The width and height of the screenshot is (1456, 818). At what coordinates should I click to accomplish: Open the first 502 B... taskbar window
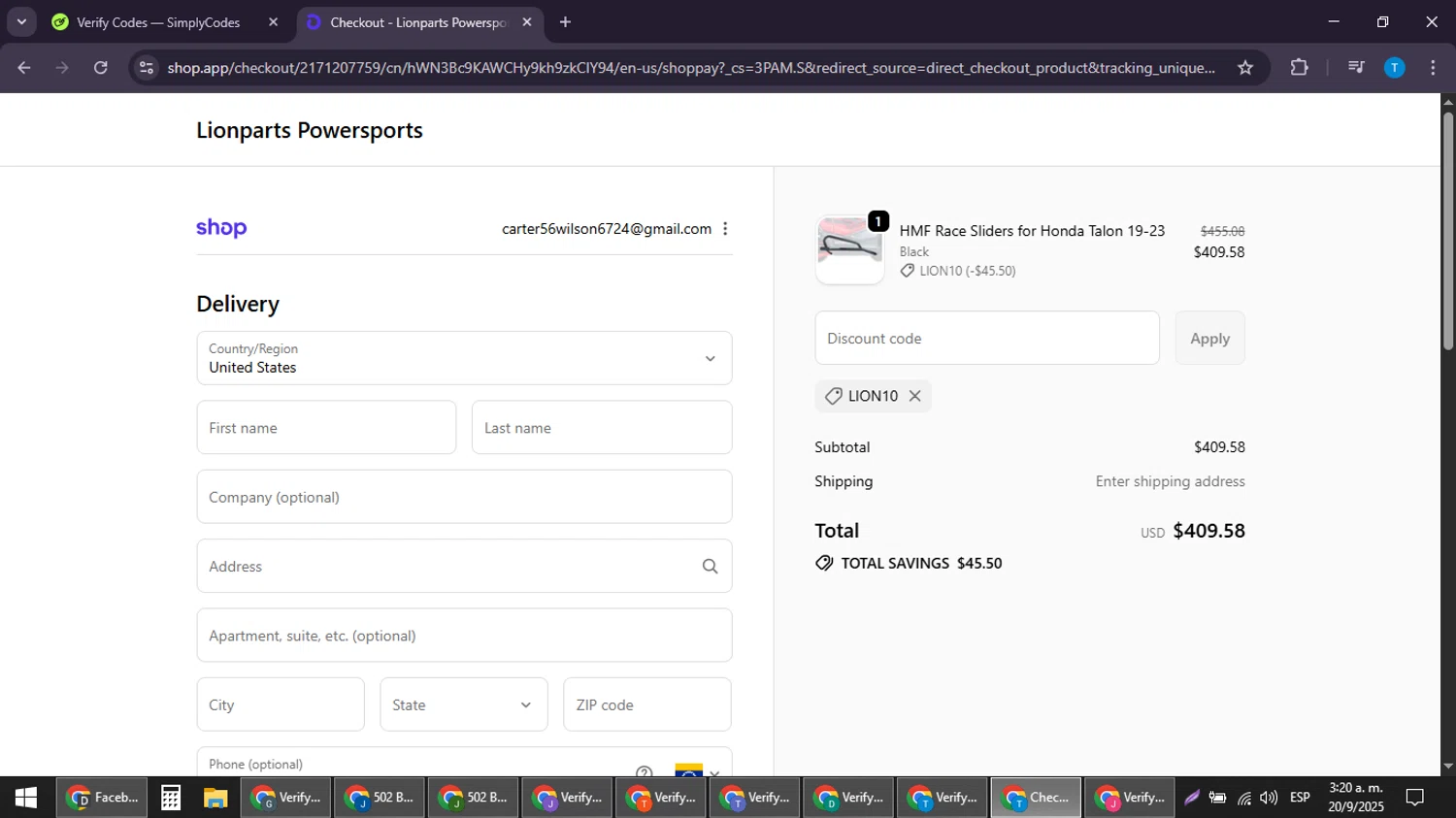click(380, 798)
